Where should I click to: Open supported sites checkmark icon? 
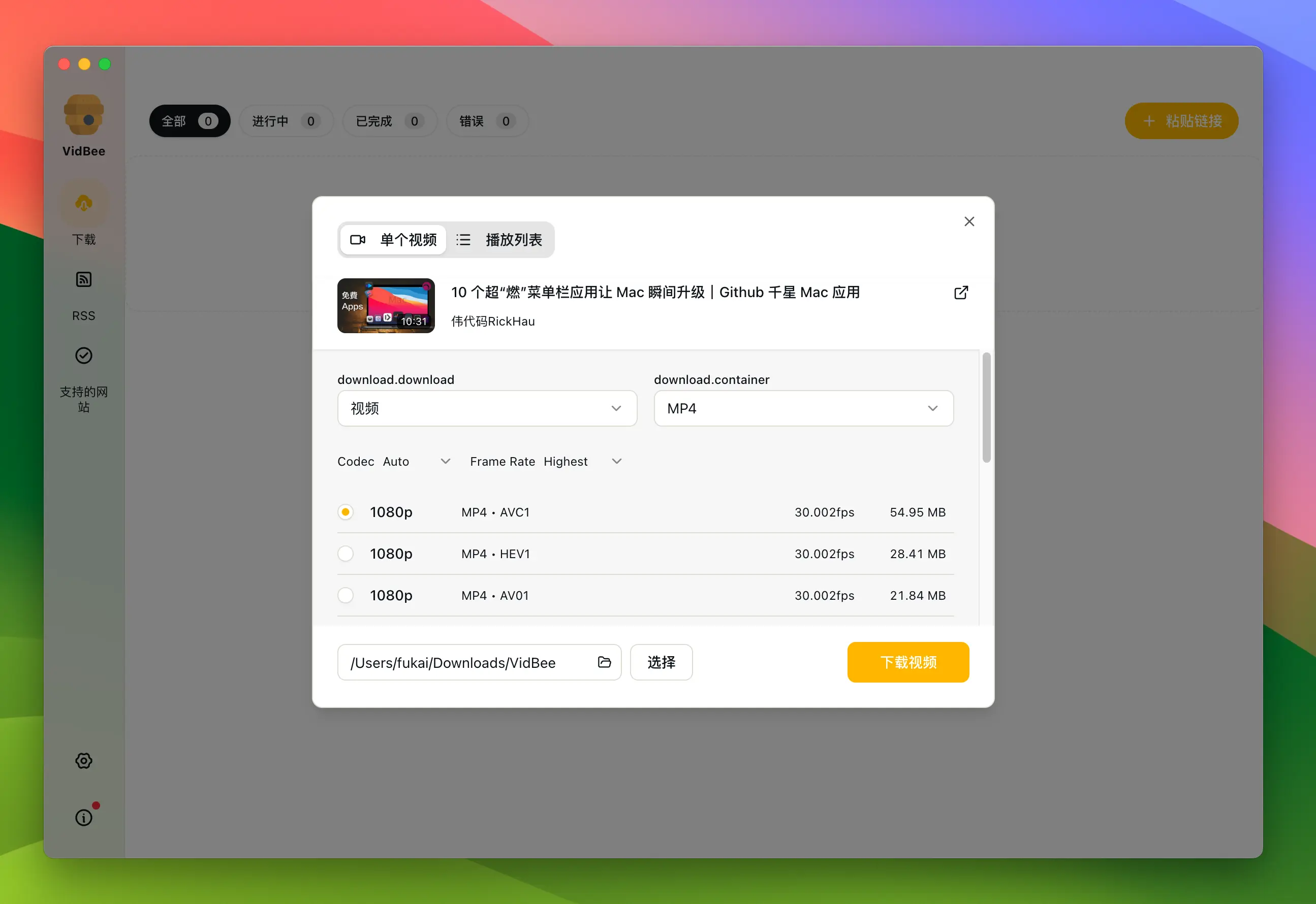(84, 356)
